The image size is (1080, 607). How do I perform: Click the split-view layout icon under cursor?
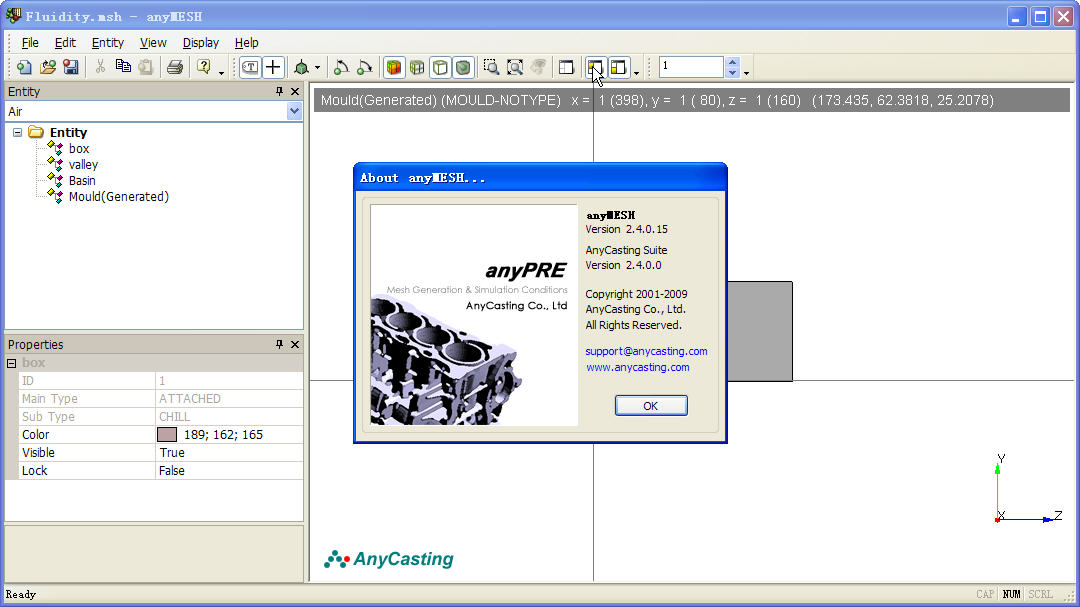pos(595,67)
